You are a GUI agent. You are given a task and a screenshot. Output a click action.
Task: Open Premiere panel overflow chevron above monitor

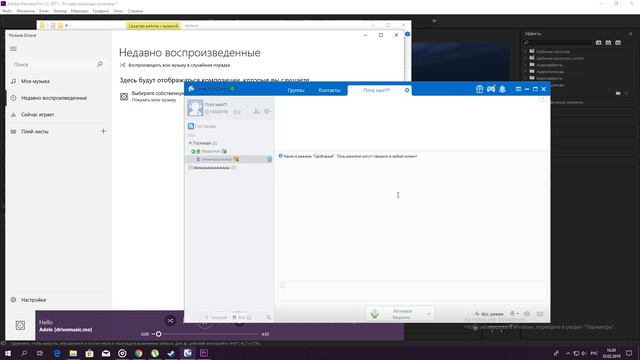[434, 20]
